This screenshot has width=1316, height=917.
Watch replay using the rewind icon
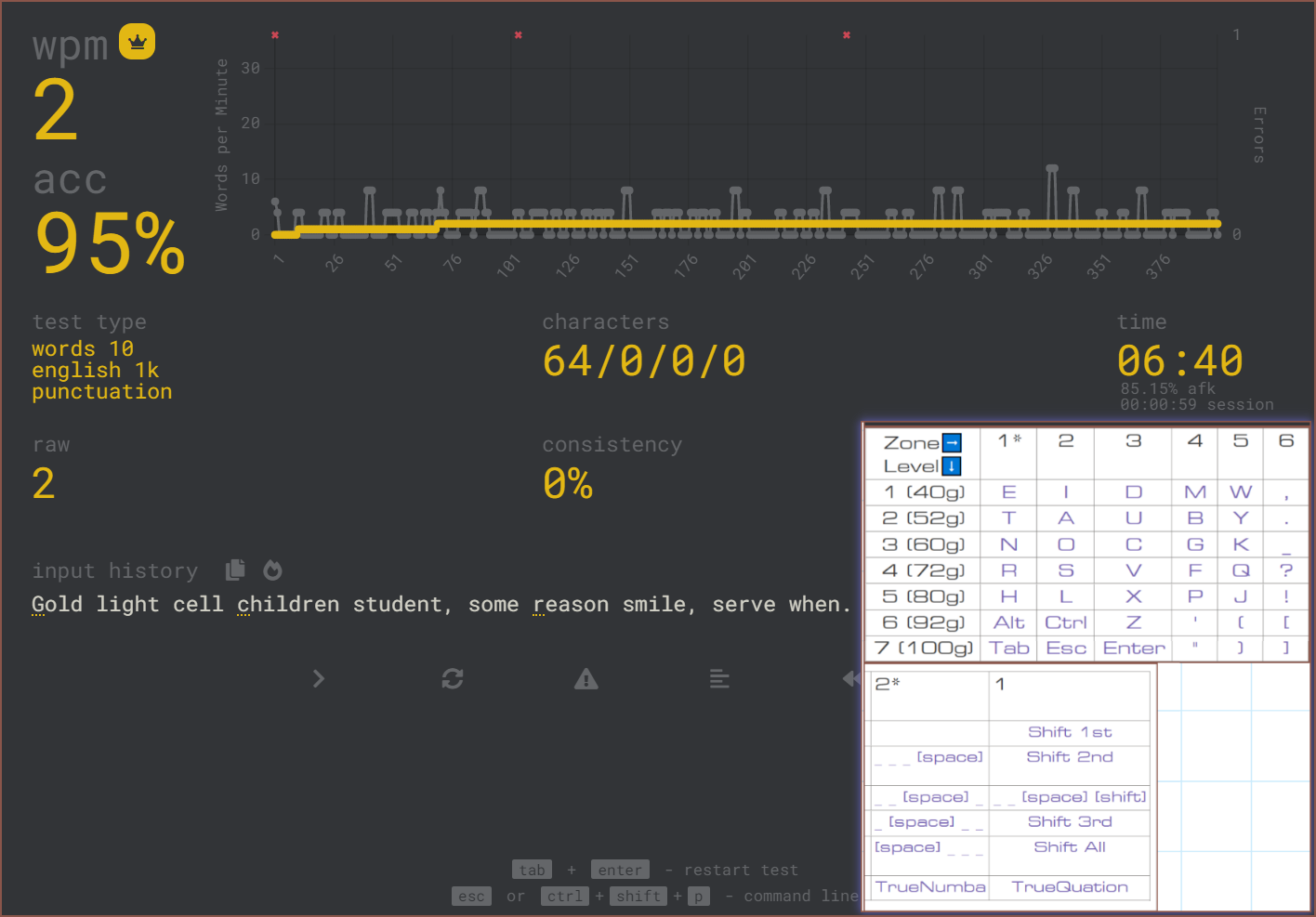[851, 679]
